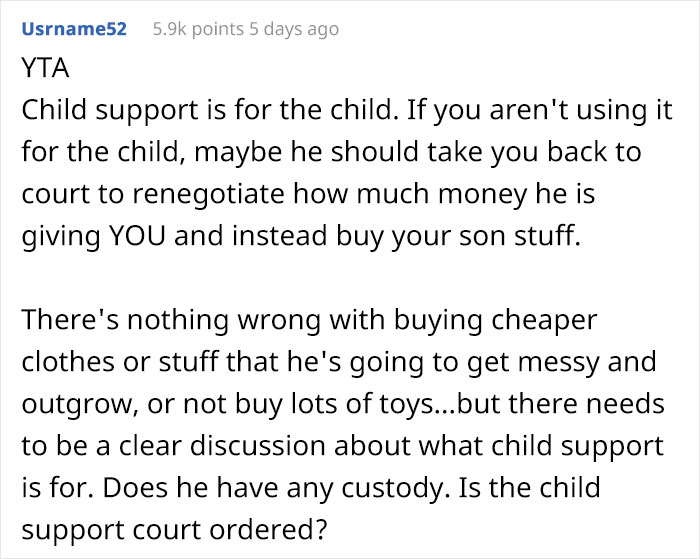Click the word "renegotiate" in the comment
Viewport: 700px width, 559px height.
208,194
